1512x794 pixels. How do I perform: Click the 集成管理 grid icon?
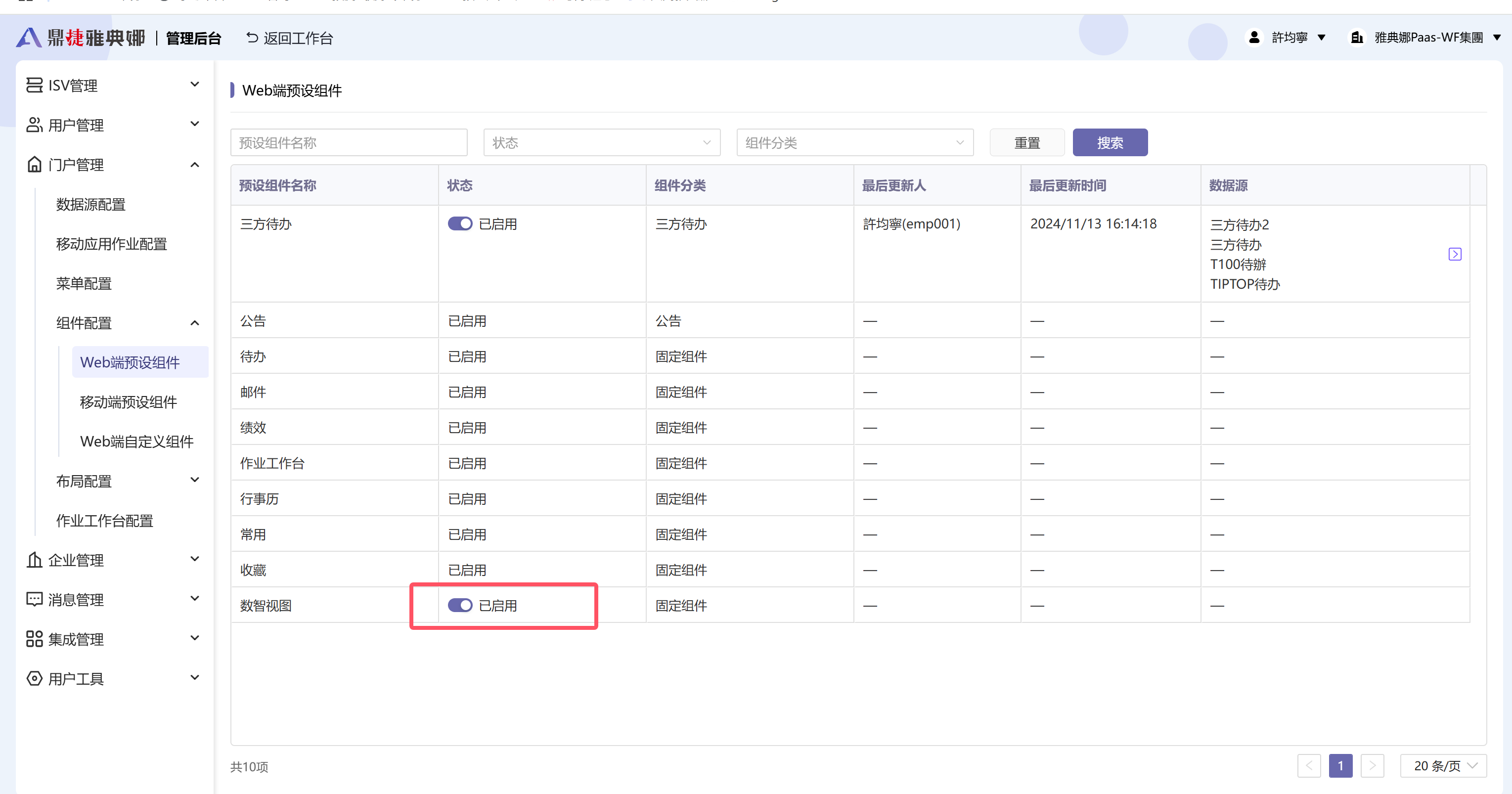coord(34,639)
